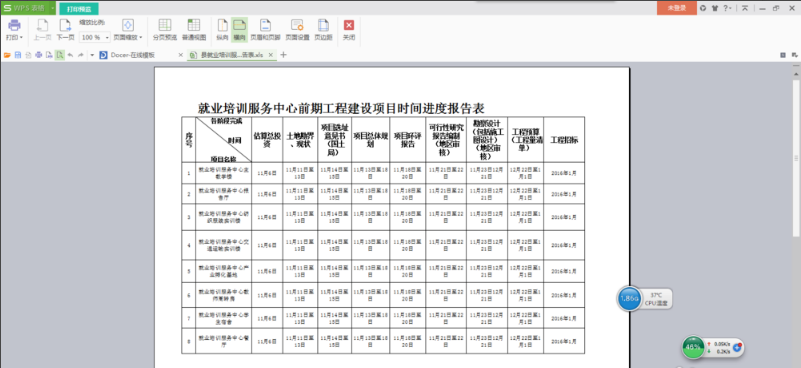Click the 打印 printer icon

pos(14,25)
